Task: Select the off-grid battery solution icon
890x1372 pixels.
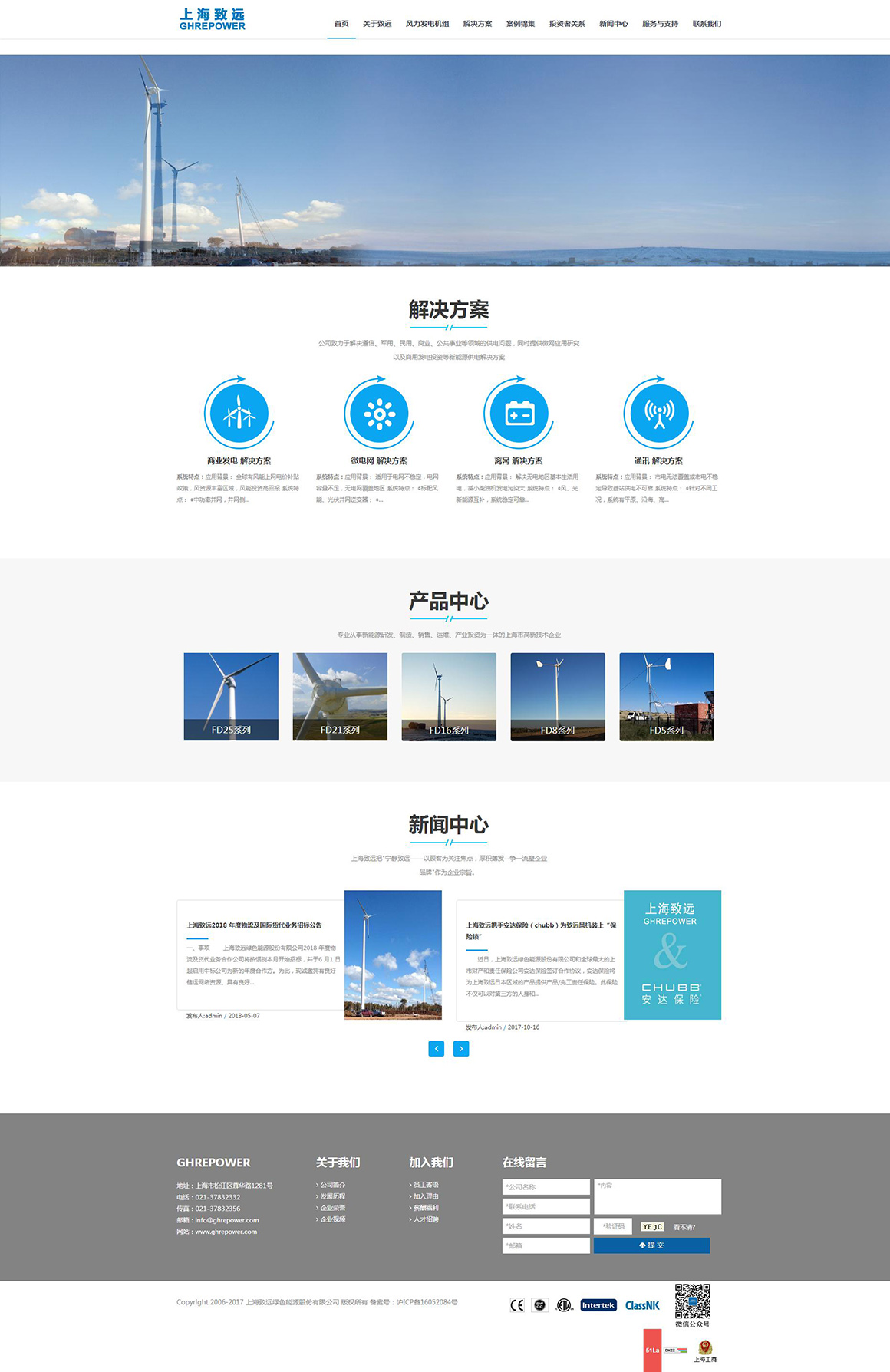Action: click(x=519, y=414)
